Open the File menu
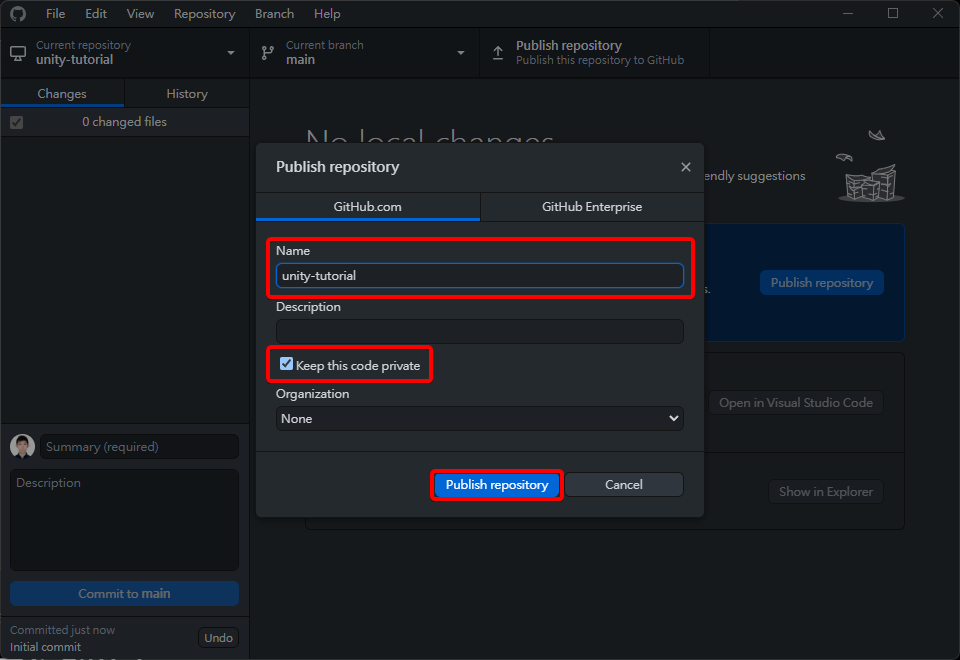The width and height of the screenshot is (960, 660). [55, 13]
